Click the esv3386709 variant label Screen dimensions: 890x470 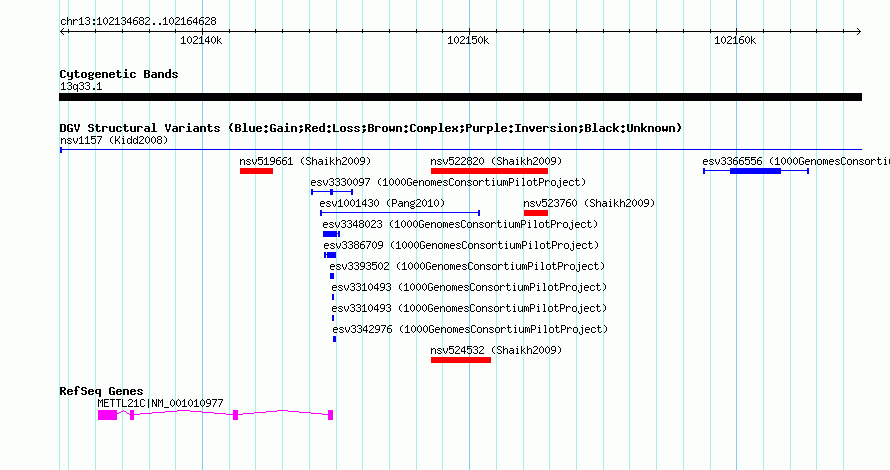[x=461, y=245]
